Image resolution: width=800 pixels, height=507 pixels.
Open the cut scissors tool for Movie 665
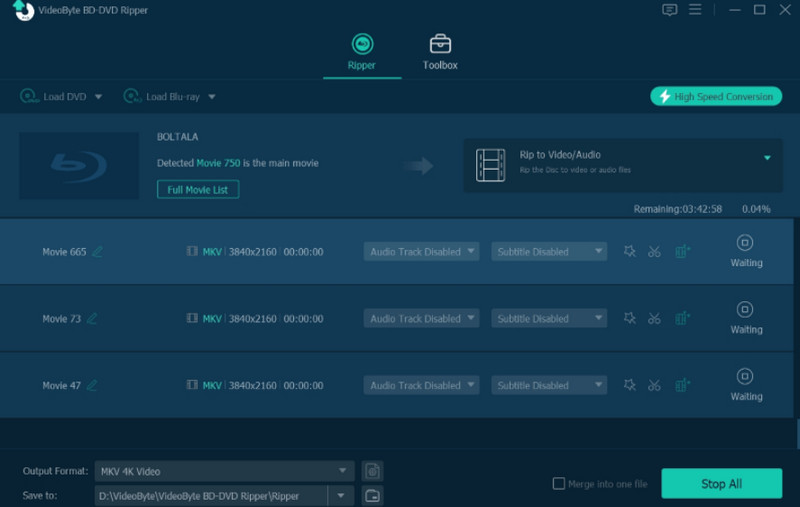[654, 252]
